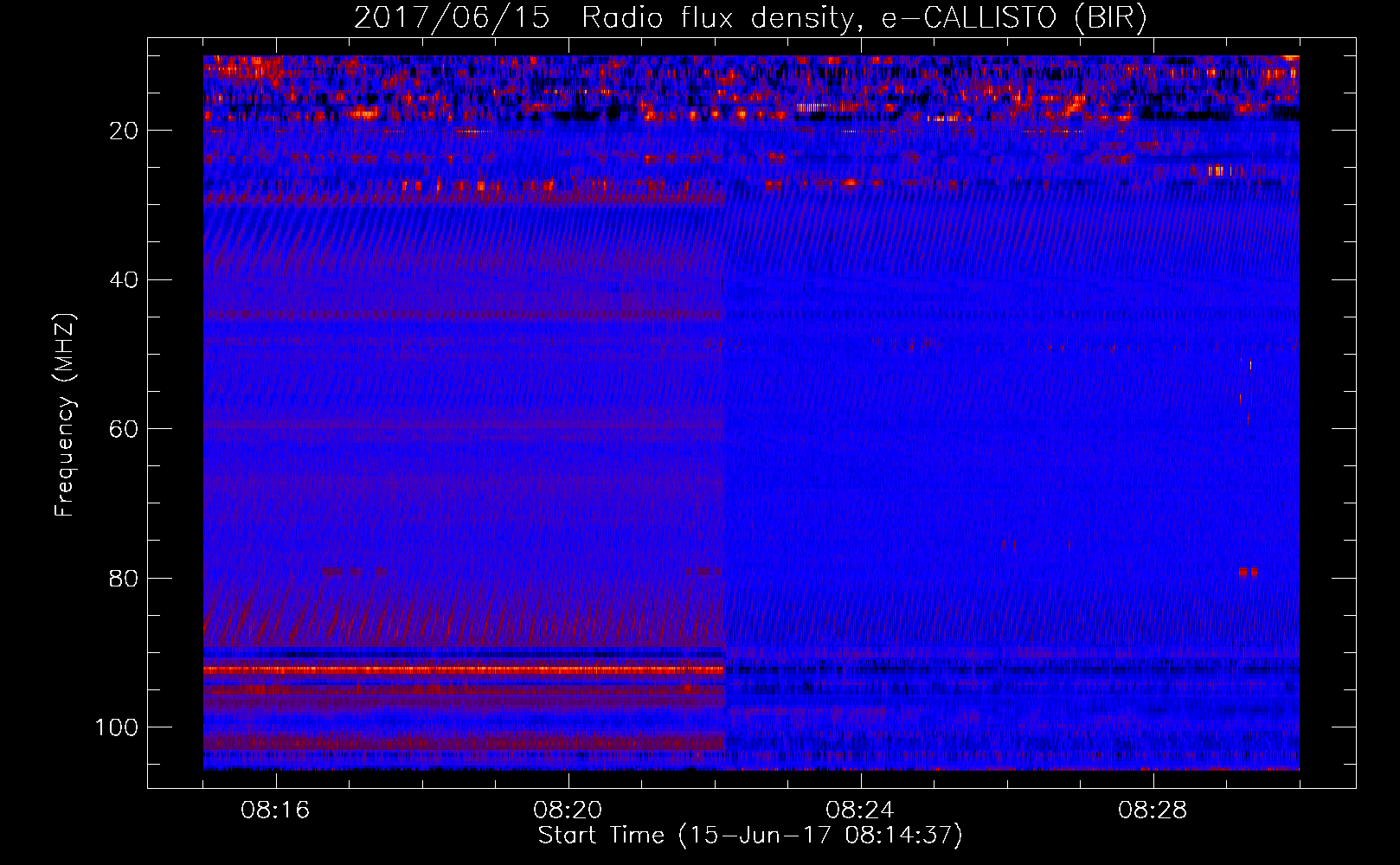Click the '08:20' time tick label
1400x865 pixels.
(x=568, y=811)
